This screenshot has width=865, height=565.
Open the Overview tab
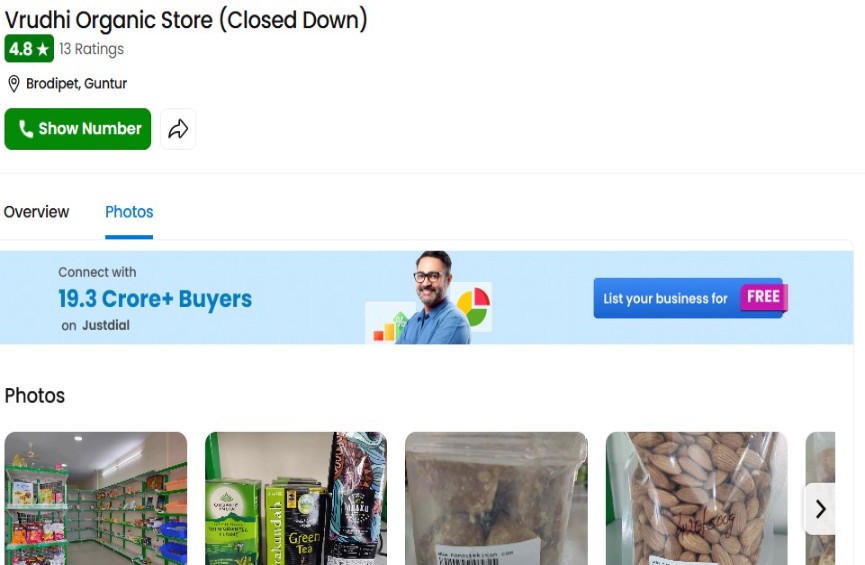[x=36, y=212]
